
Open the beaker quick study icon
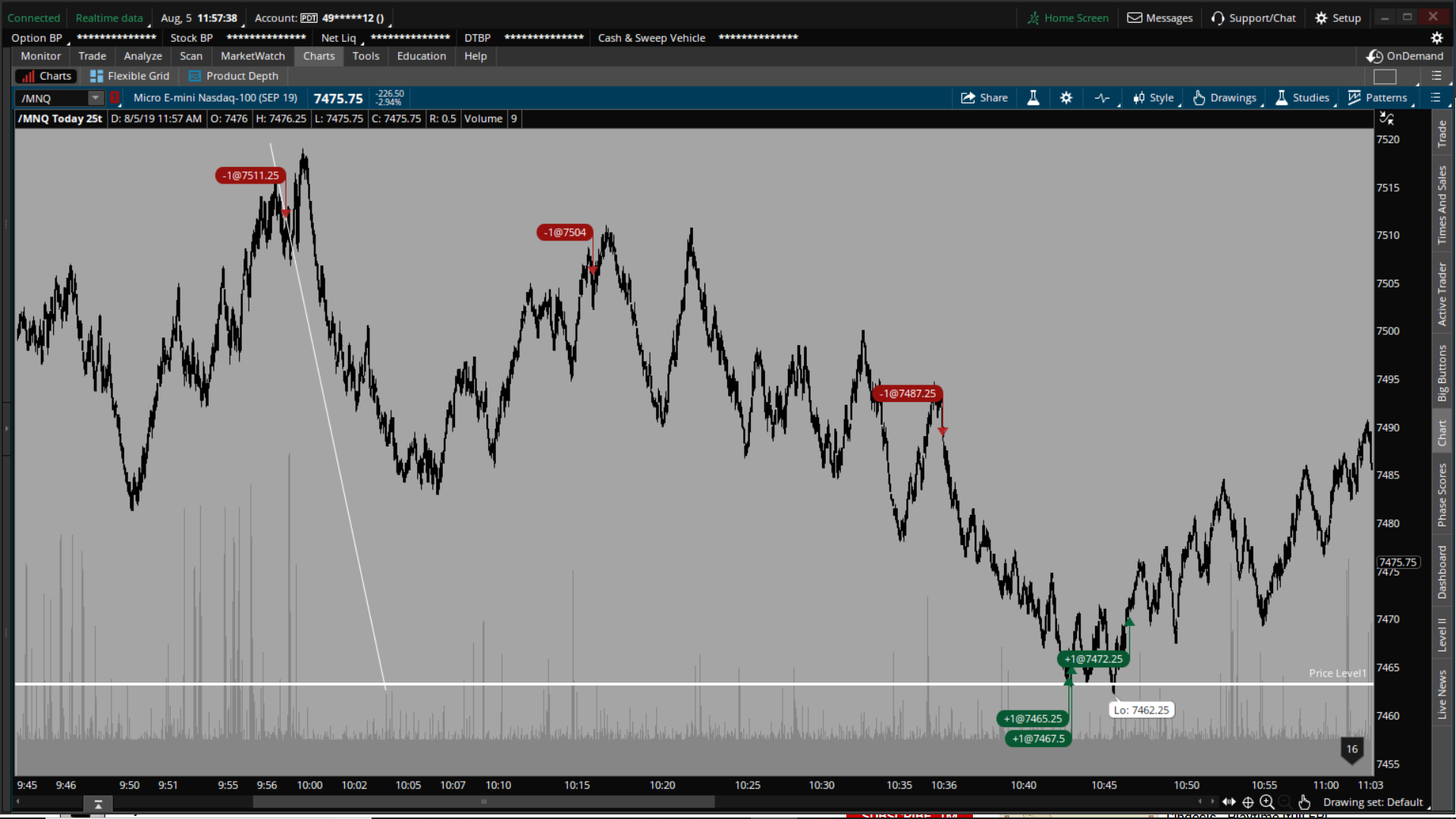[x=1033, y=98]
